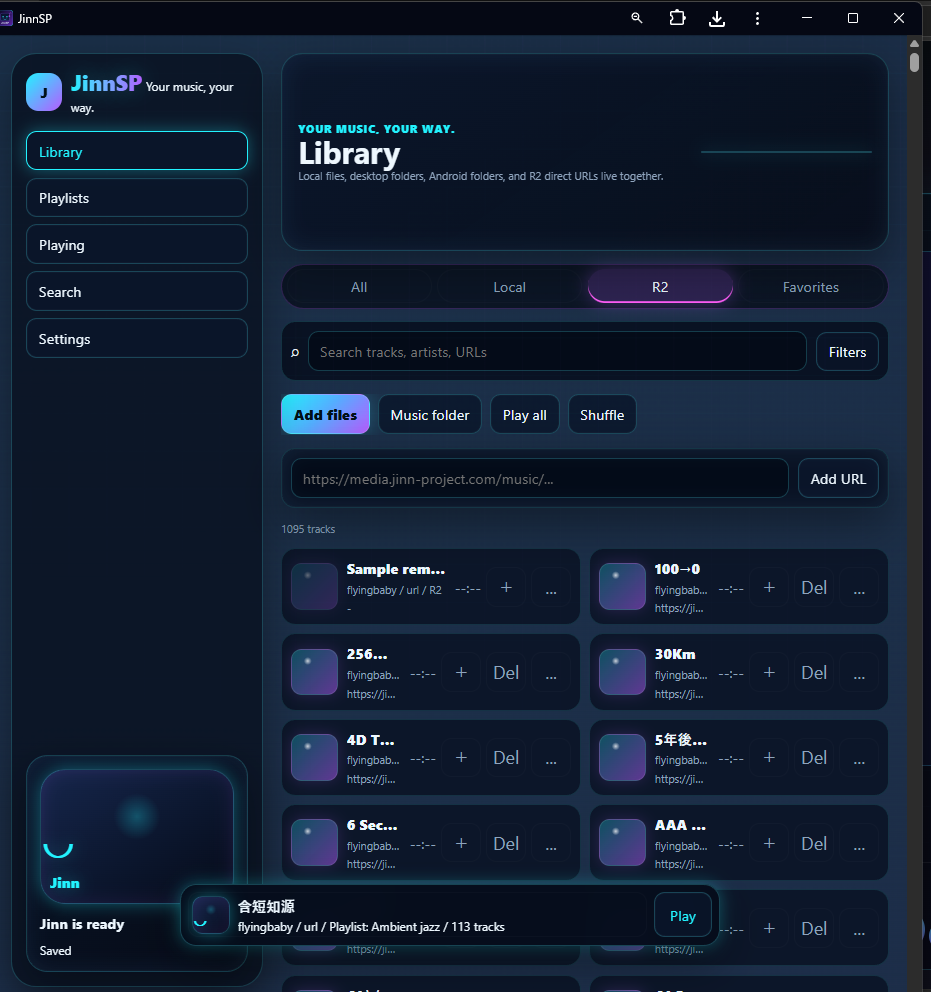Click the zoom magnifier icon in title bar
The width and height of the screenshot is (931, 992).
click(x=637, y=18)
